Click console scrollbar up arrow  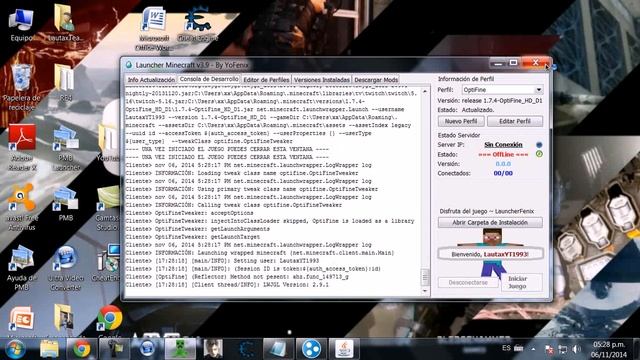tap(425, 91)
